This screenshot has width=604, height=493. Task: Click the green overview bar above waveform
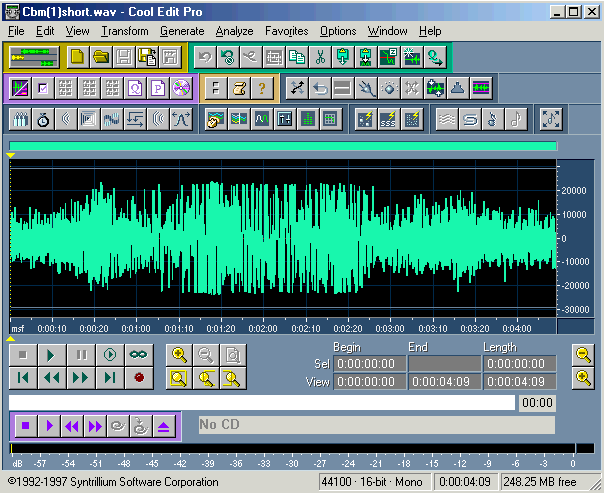282,146
